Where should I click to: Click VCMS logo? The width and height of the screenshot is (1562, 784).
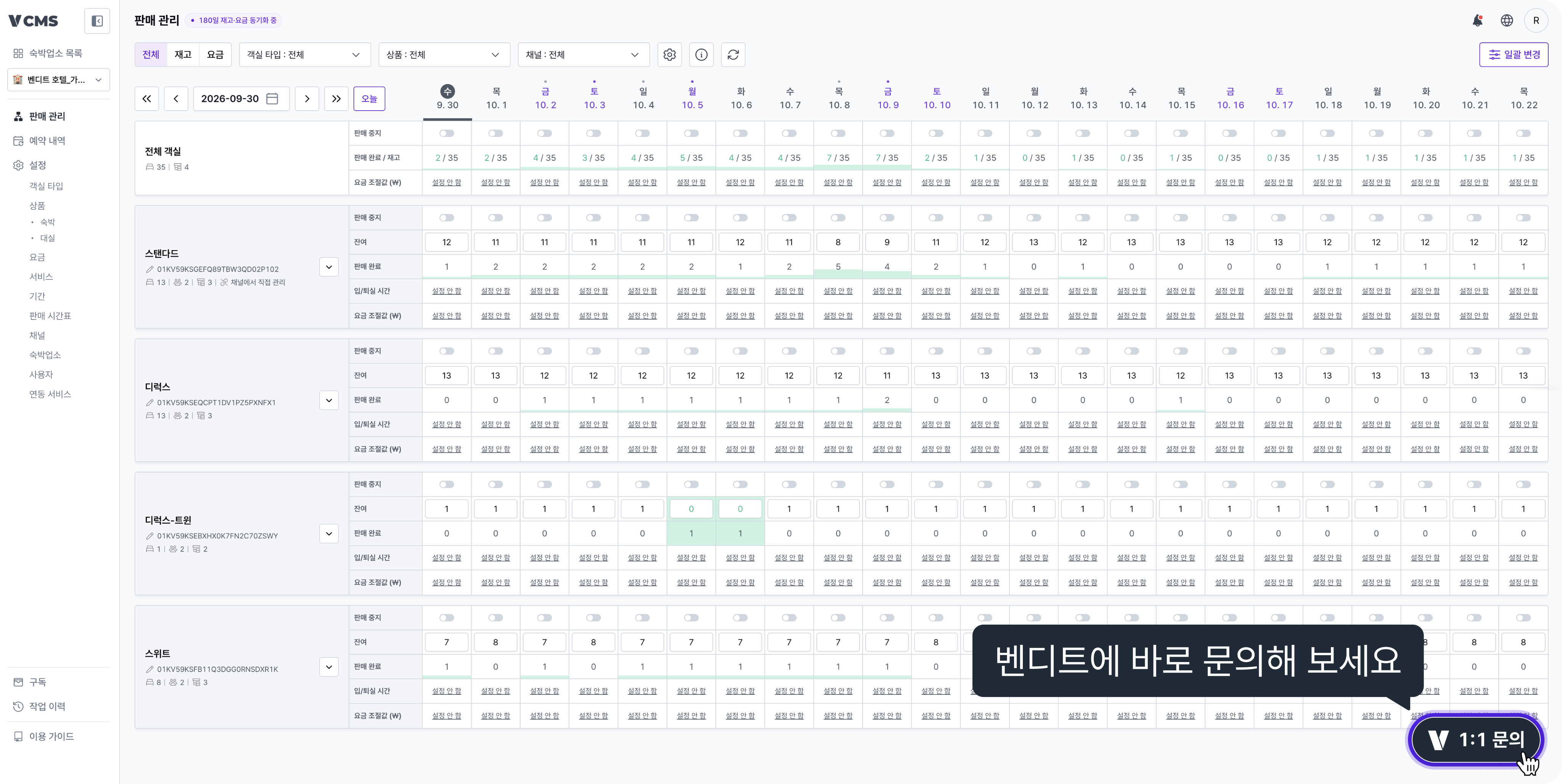click(33, 21)
